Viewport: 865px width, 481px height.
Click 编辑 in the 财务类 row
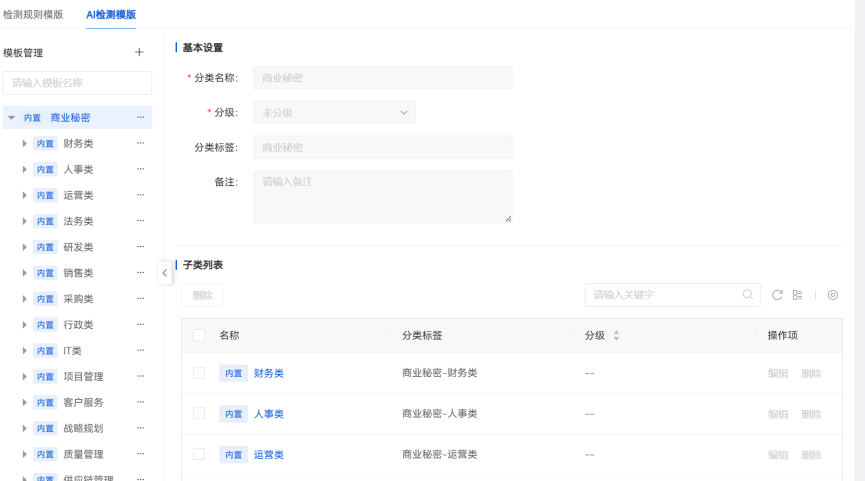(777, 373)
